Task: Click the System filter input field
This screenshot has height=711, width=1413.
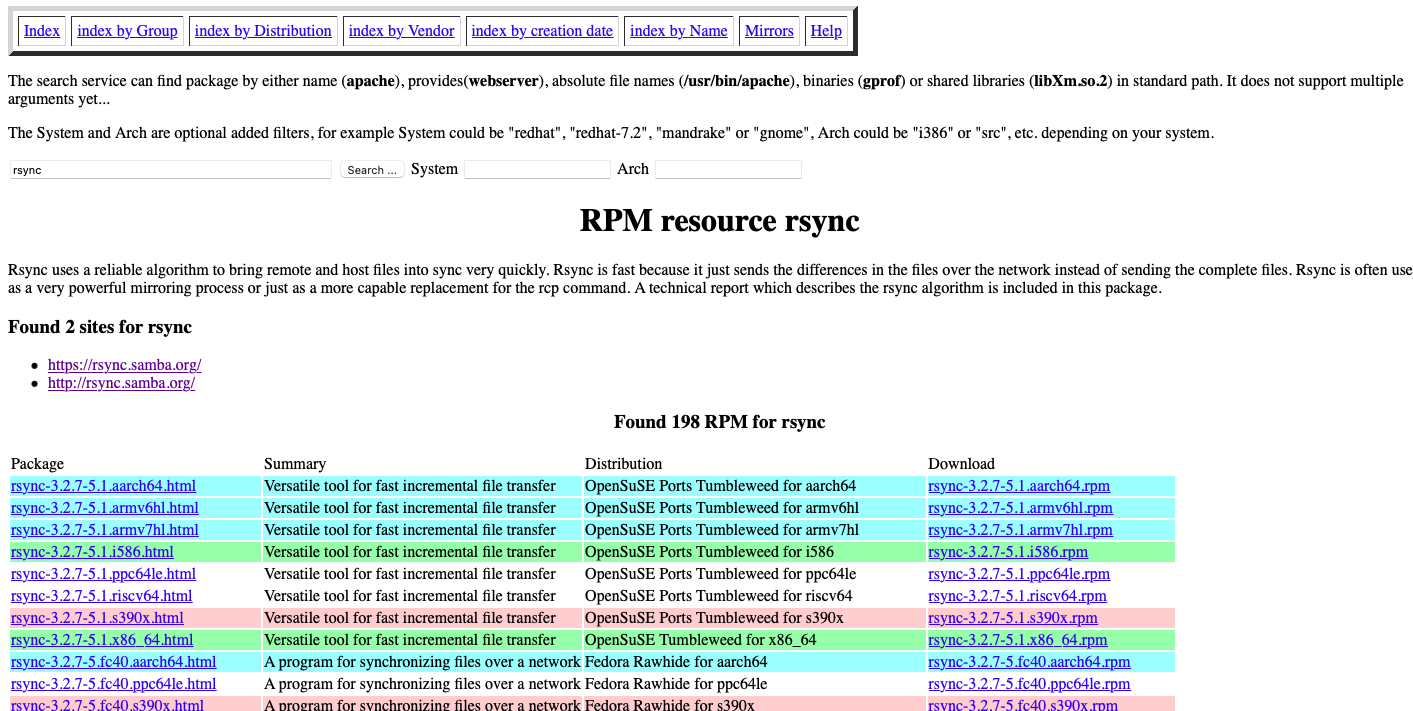Action: (x=537, y=169)
